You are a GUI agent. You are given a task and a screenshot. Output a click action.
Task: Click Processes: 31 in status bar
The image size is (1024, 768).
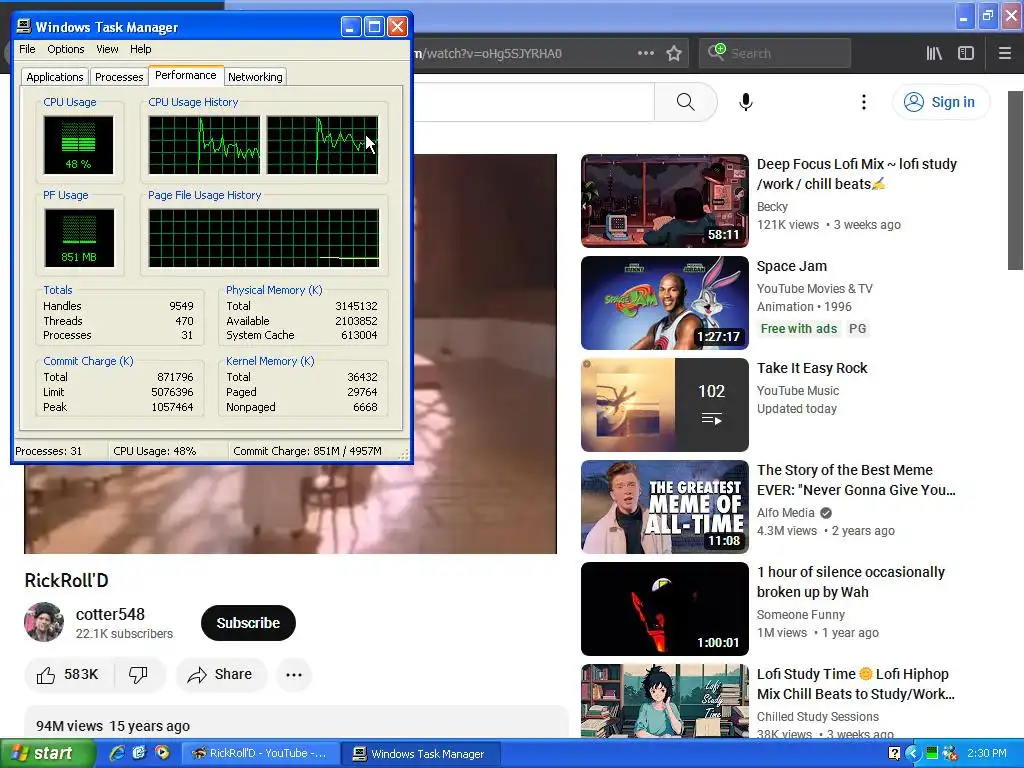point(49,451)
